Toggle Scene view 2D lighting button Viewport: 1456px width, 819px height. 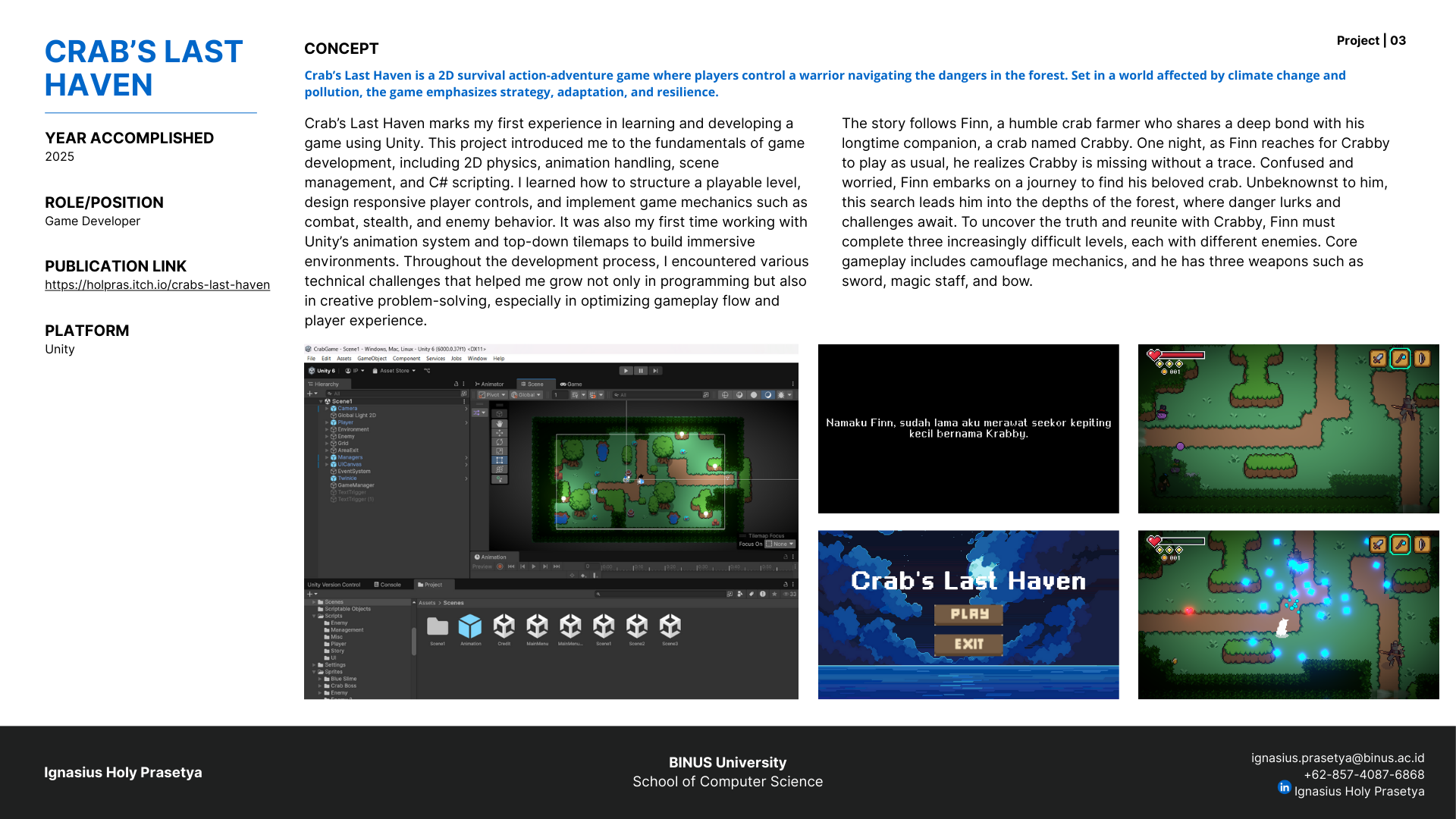coord(768,395)
